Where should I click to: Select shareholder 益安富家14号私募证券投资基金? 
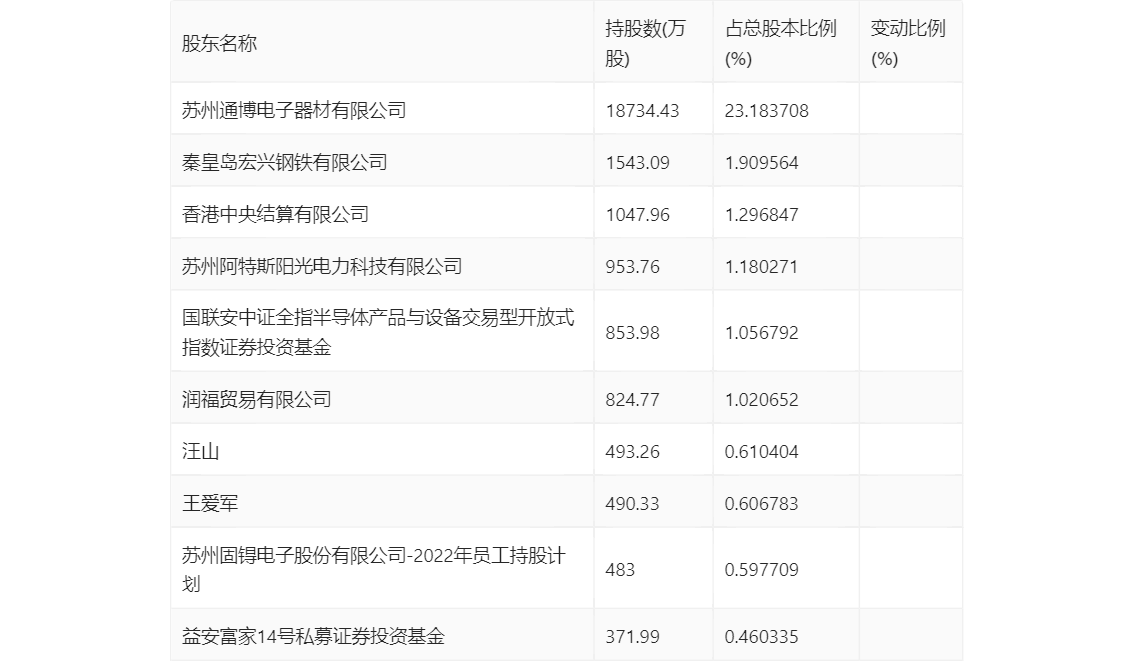[313, 636]
